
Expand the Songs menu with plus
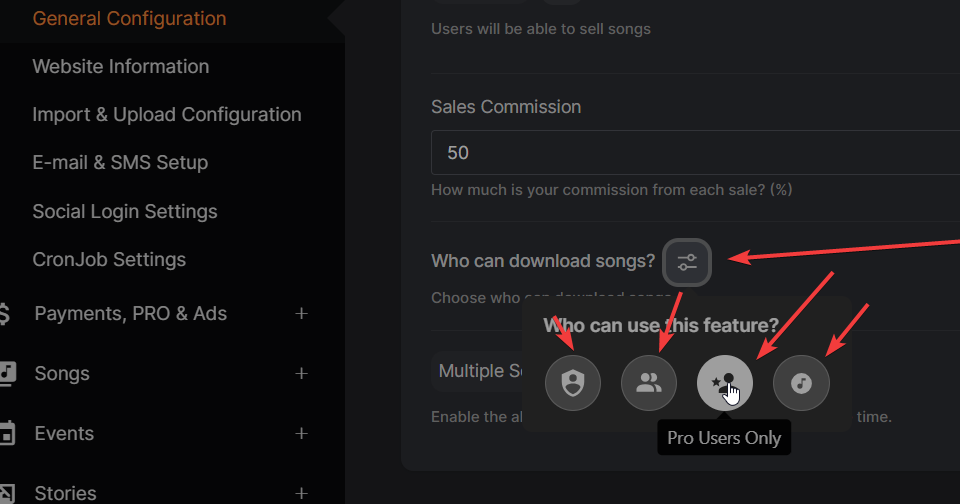click(x=301, y=374)
